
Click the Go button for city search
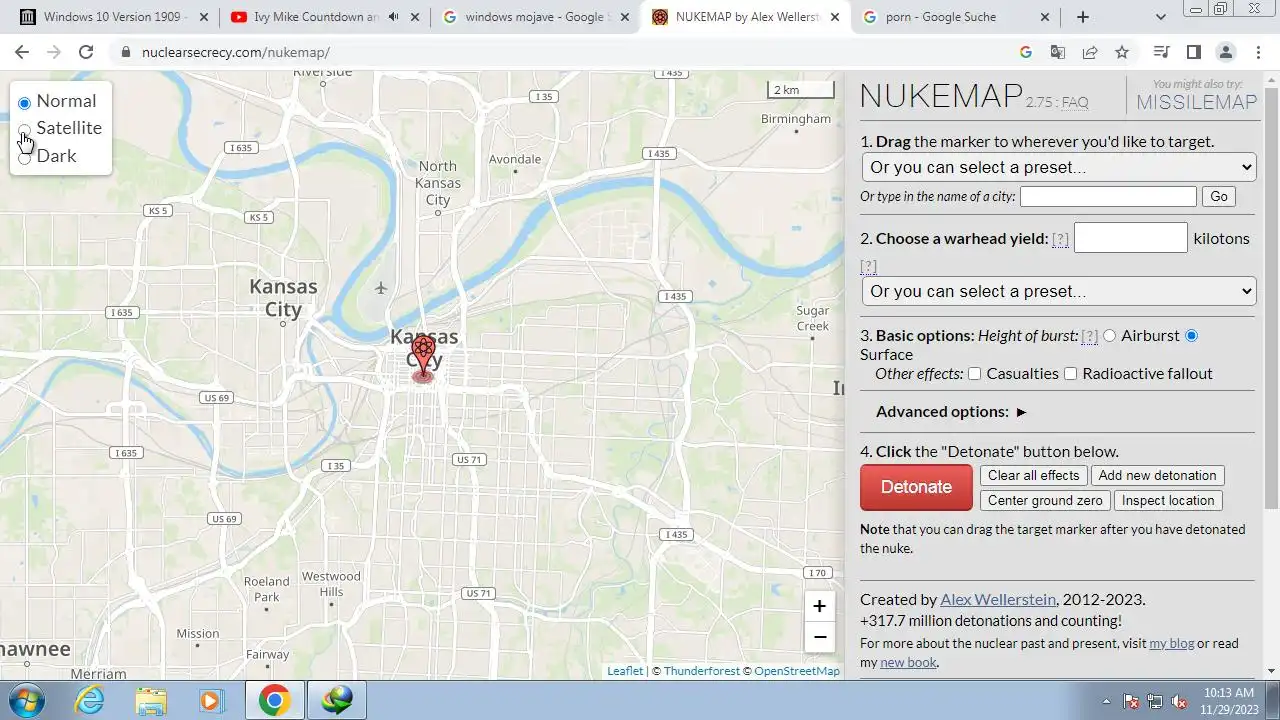1219,197
